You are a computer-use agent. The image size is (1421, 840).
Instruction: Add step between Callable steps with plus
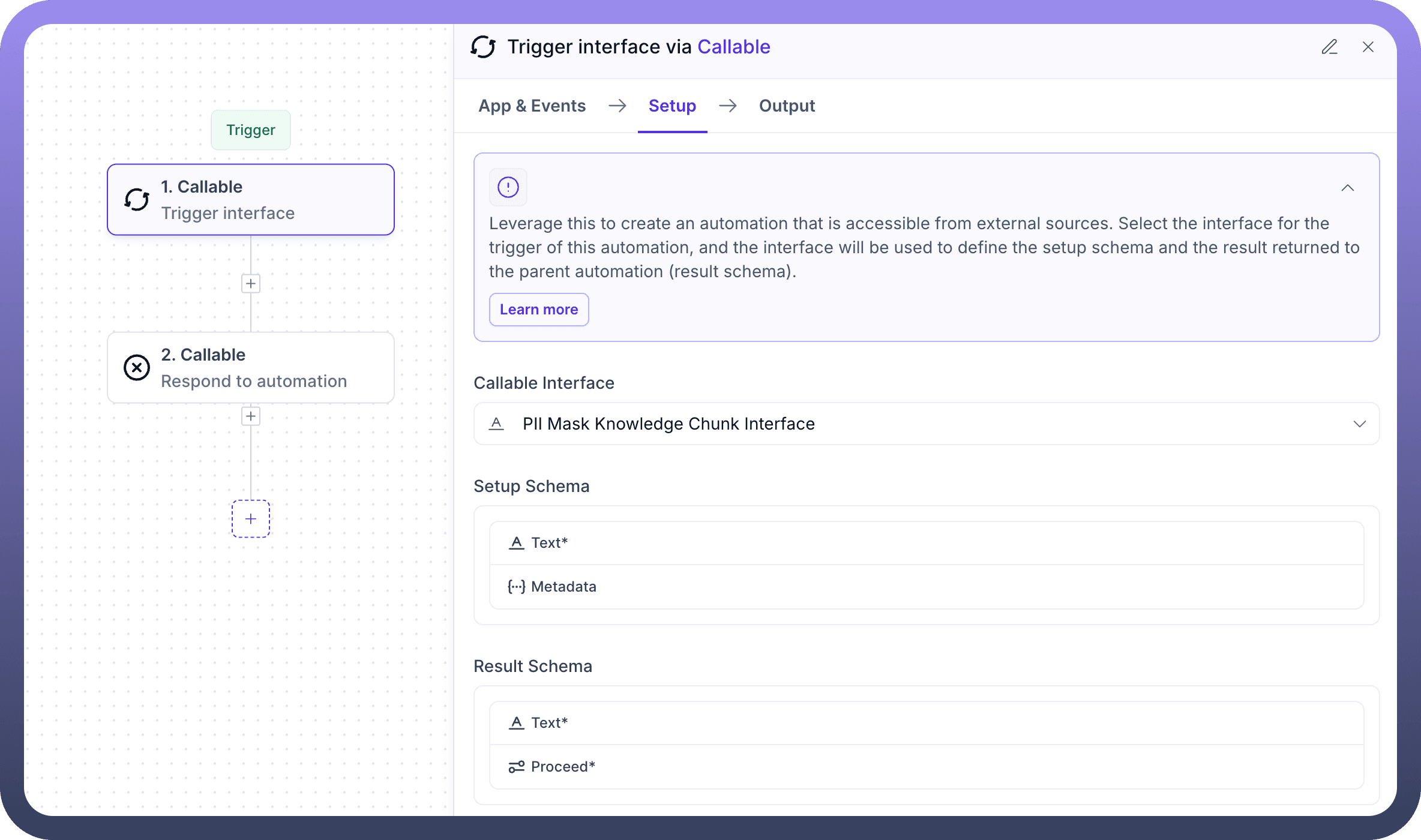(251, 284)
